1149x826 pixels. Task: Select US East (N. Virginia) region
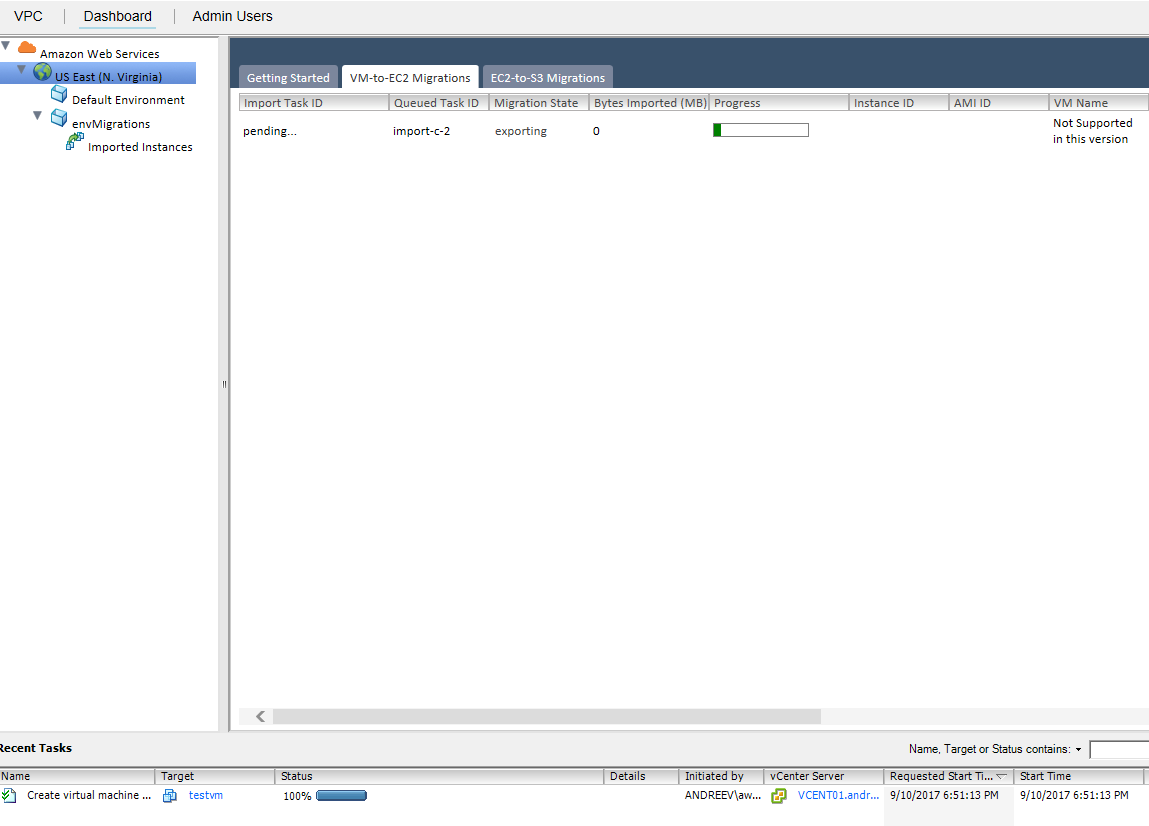(x=108, y=77)
